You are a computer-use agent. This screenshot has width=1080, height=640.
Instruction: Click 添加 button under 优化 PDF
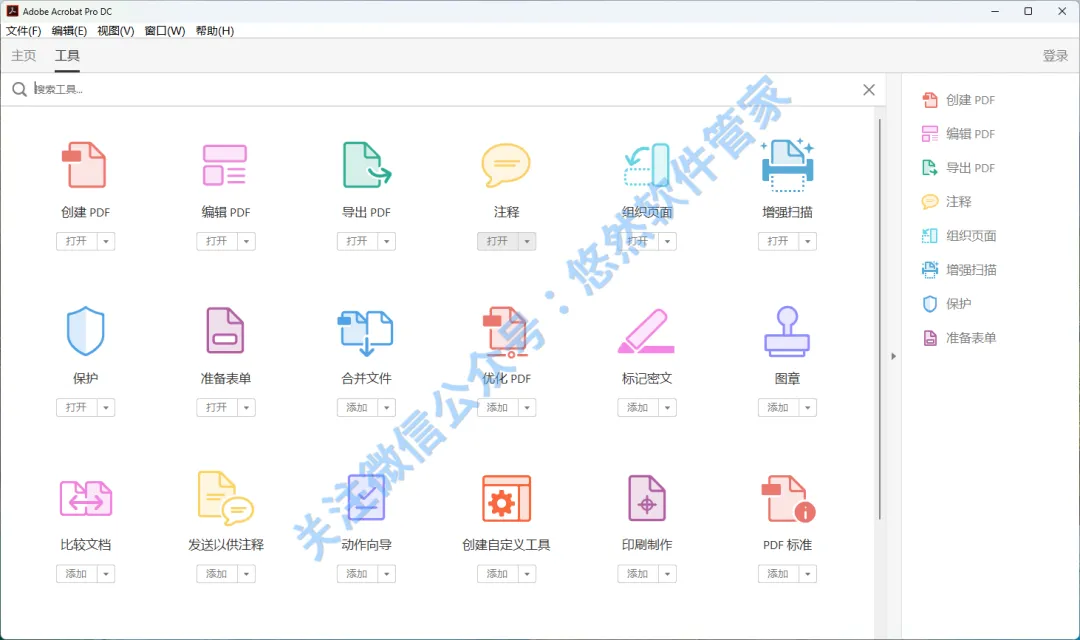pyautogui.click(x=497, y=407)
